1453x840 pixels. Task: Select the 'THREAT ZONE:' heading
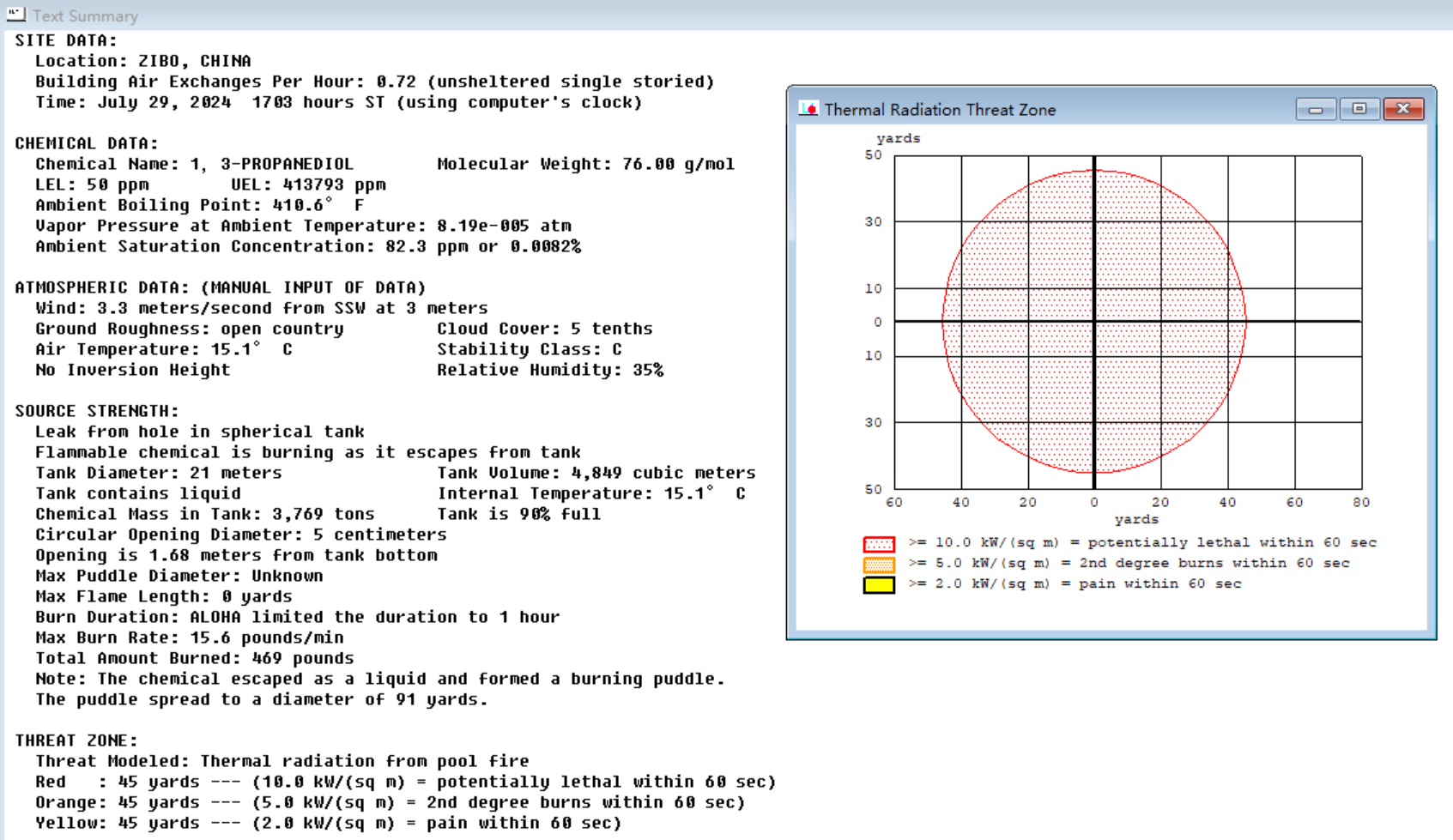(76, 740)
